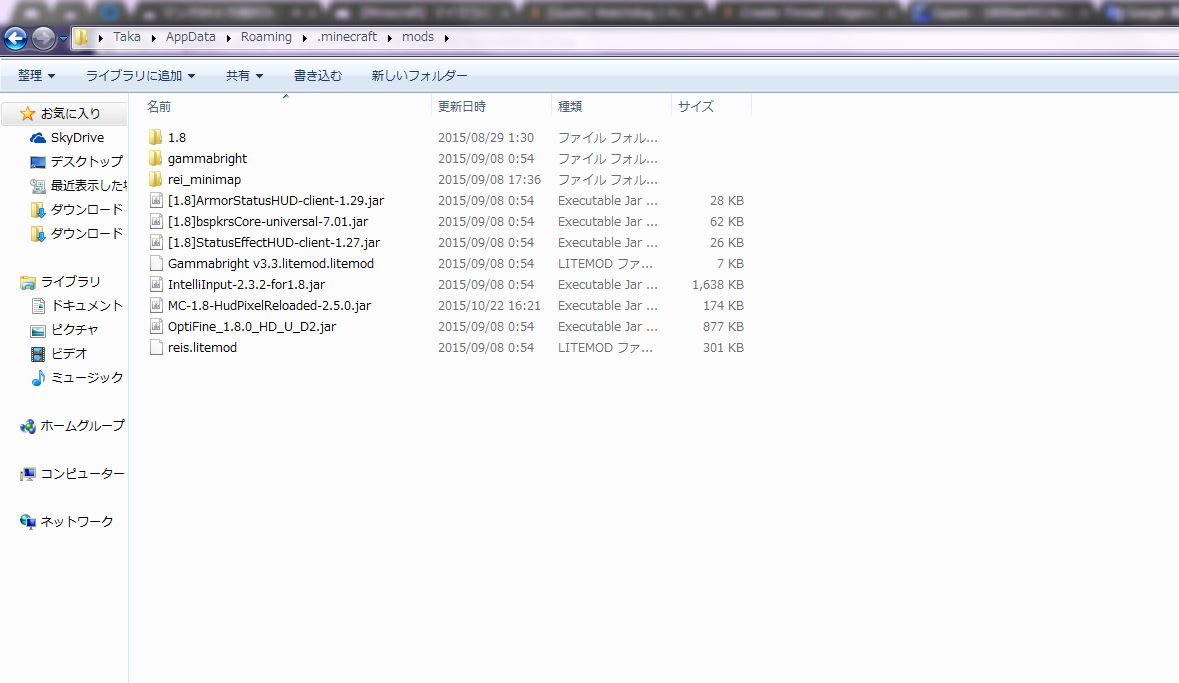This screenshot has height=683, width=1179.
Task: Select the IntelliInput jar file icon
Action: (x=156, y=284)
